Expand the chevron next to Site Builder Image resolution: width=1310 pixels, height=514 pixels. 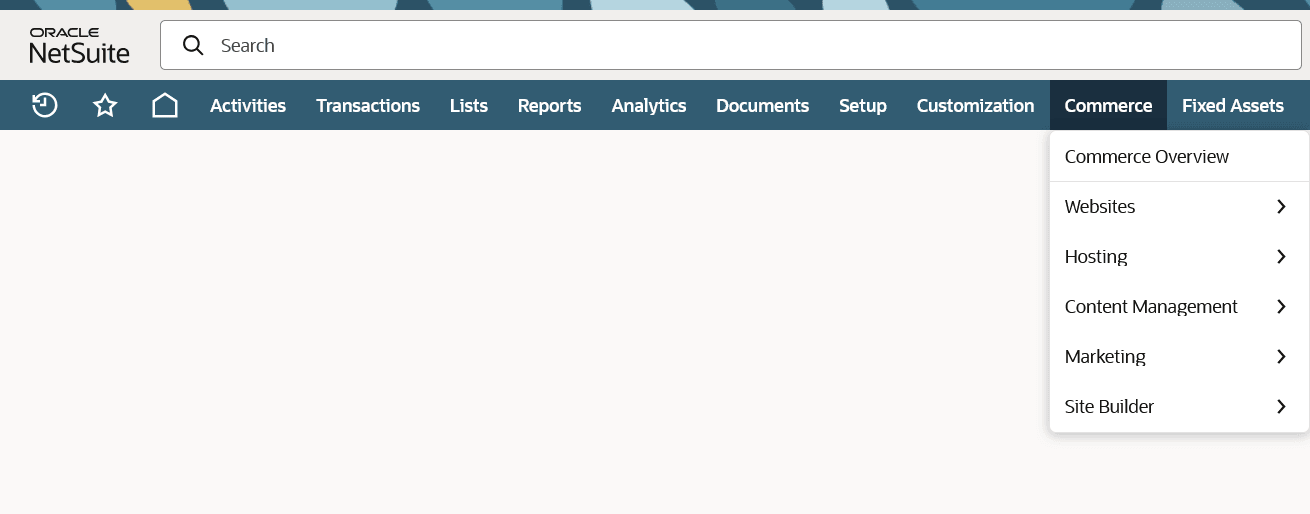click(x=1281, y=407)
